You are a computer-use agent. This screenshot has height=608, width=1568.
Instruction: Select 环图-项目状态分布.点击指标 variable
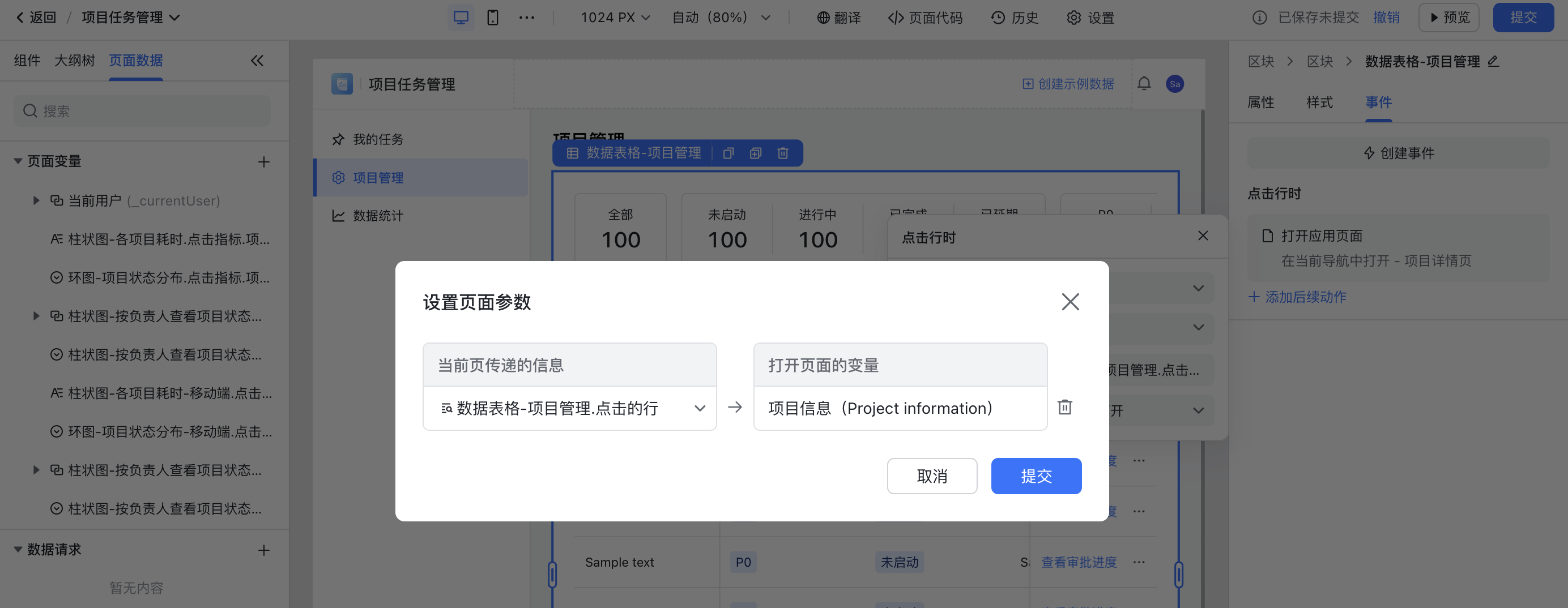[x=161, y=278]
